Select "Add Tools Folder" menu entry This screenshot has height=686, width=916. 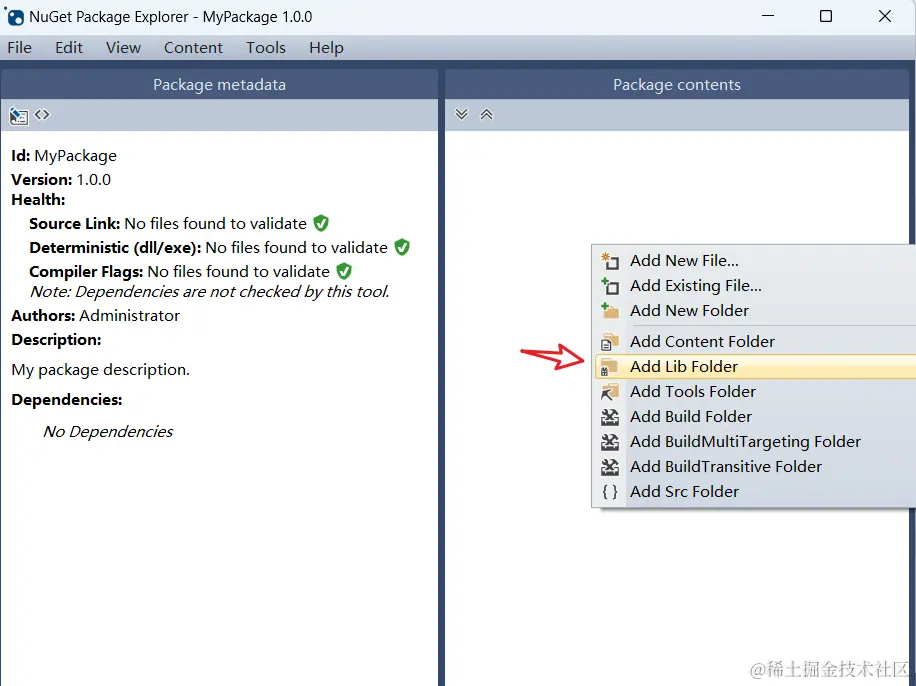(x=755, y=392)
